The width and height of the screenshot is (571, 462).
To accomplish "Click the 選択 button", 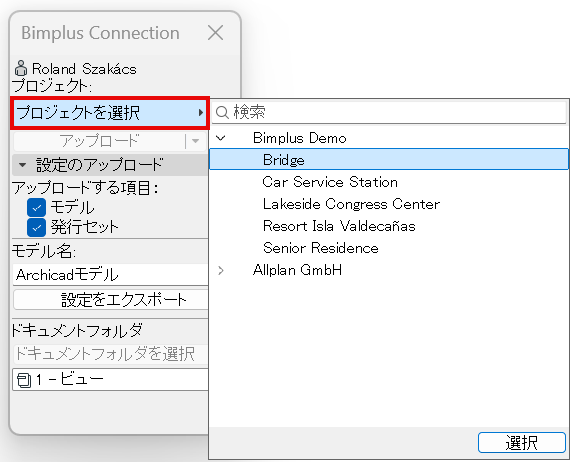I will (521, 443).
